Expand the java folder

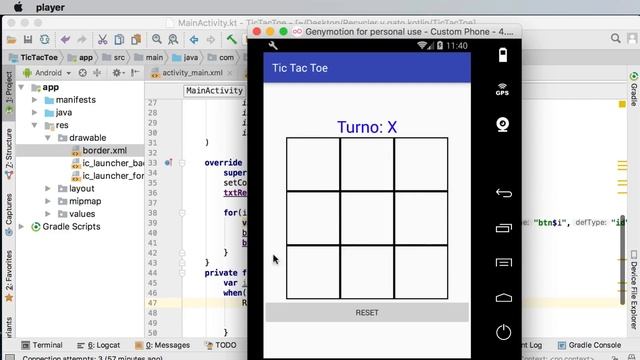pyautogui.click(x=35, y=113)
